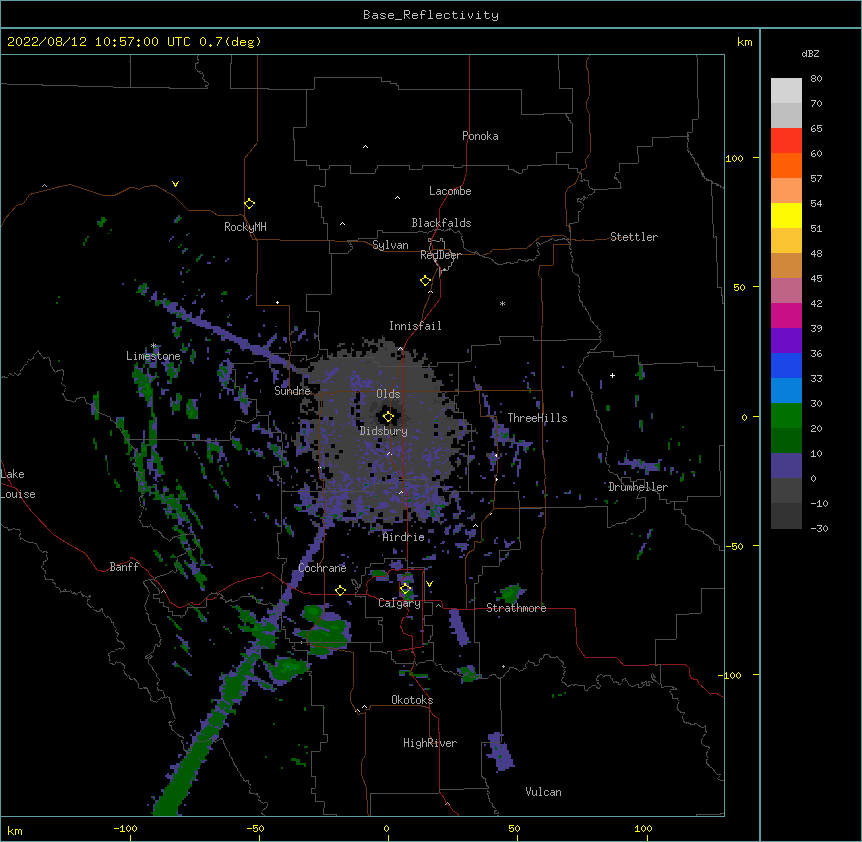Click the Olds text label
The height and width of the screenshot is (842, 862).
pyautogui.click(x=388, y=394)
